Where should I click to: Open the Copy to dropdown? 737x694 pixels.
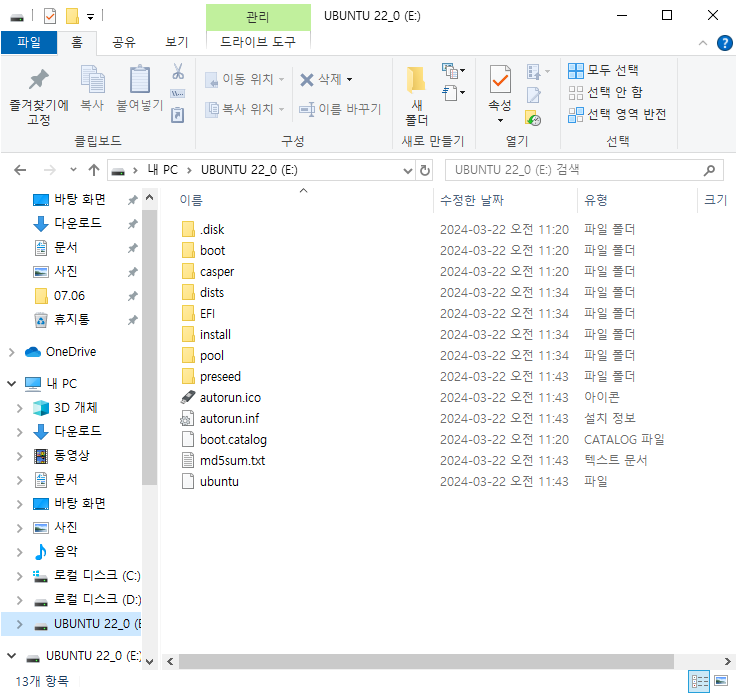pyautogui.click(x=245, y=109)
